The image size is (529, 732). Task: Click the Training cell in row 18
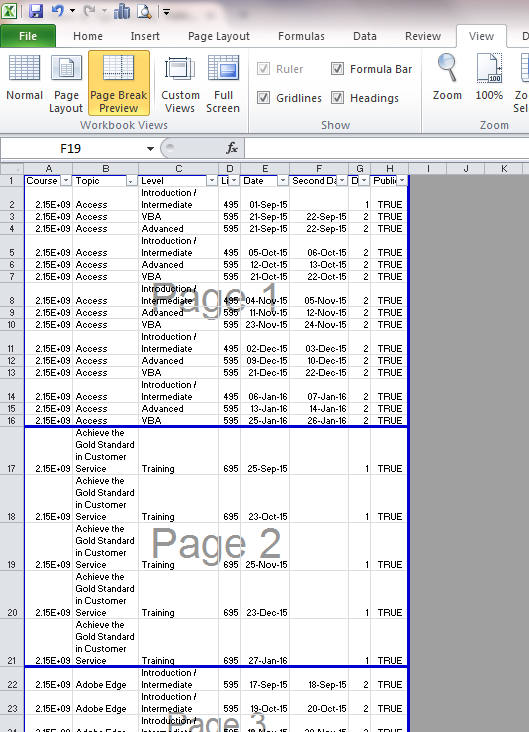[178, 499]
